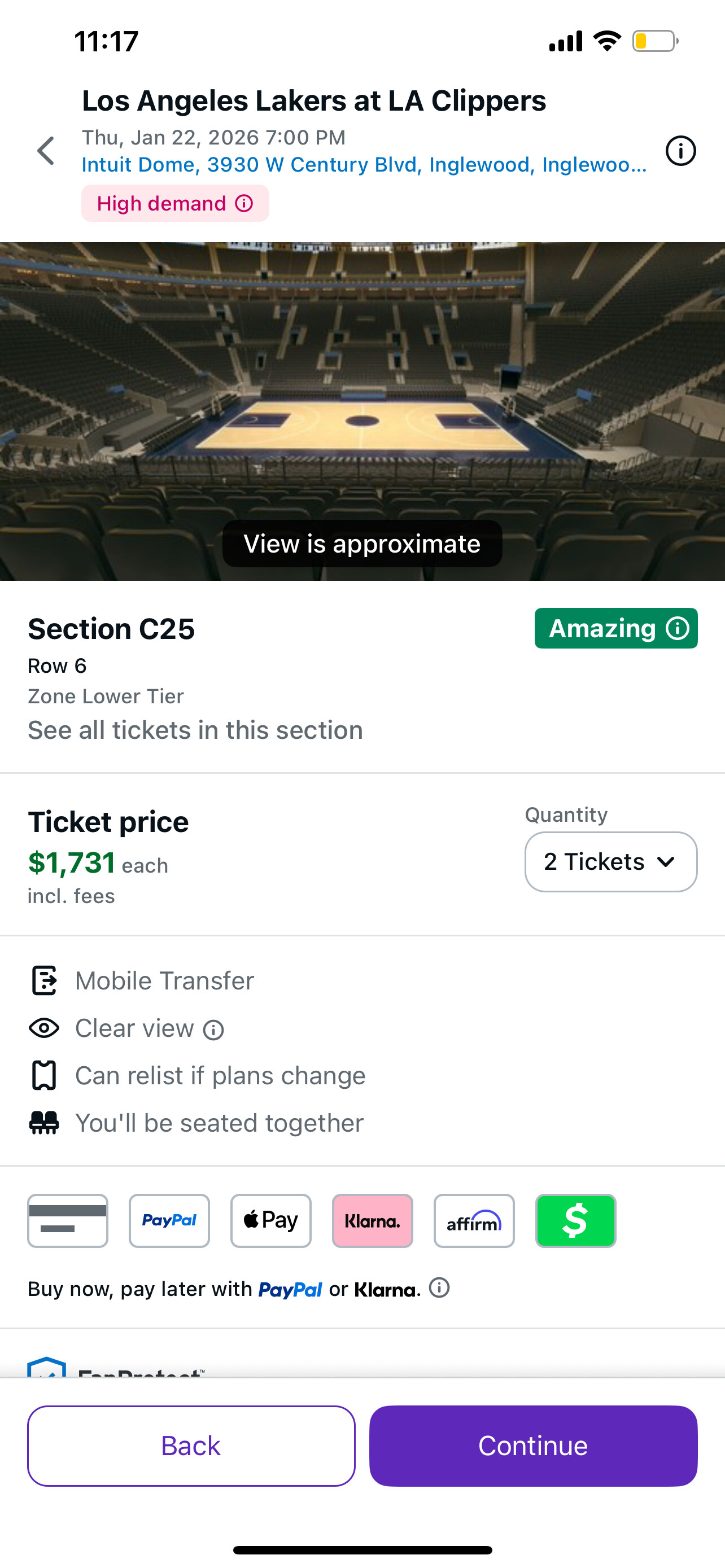Select the PayPal payment option
725x1568 pixels.
coord(169,1220)
